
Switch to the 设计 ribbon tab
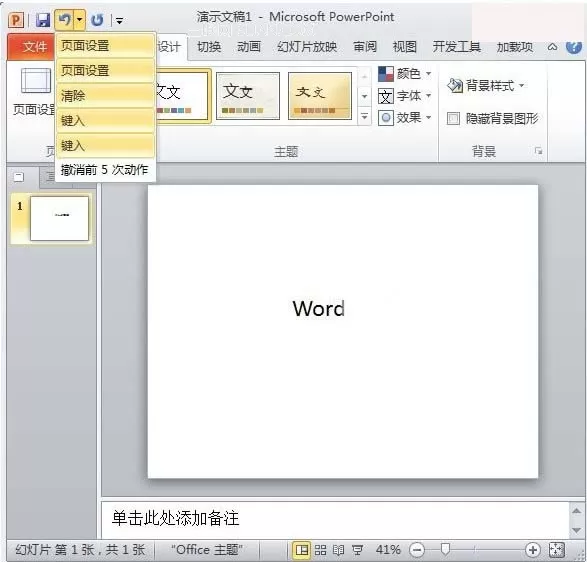tap(169, 47)
